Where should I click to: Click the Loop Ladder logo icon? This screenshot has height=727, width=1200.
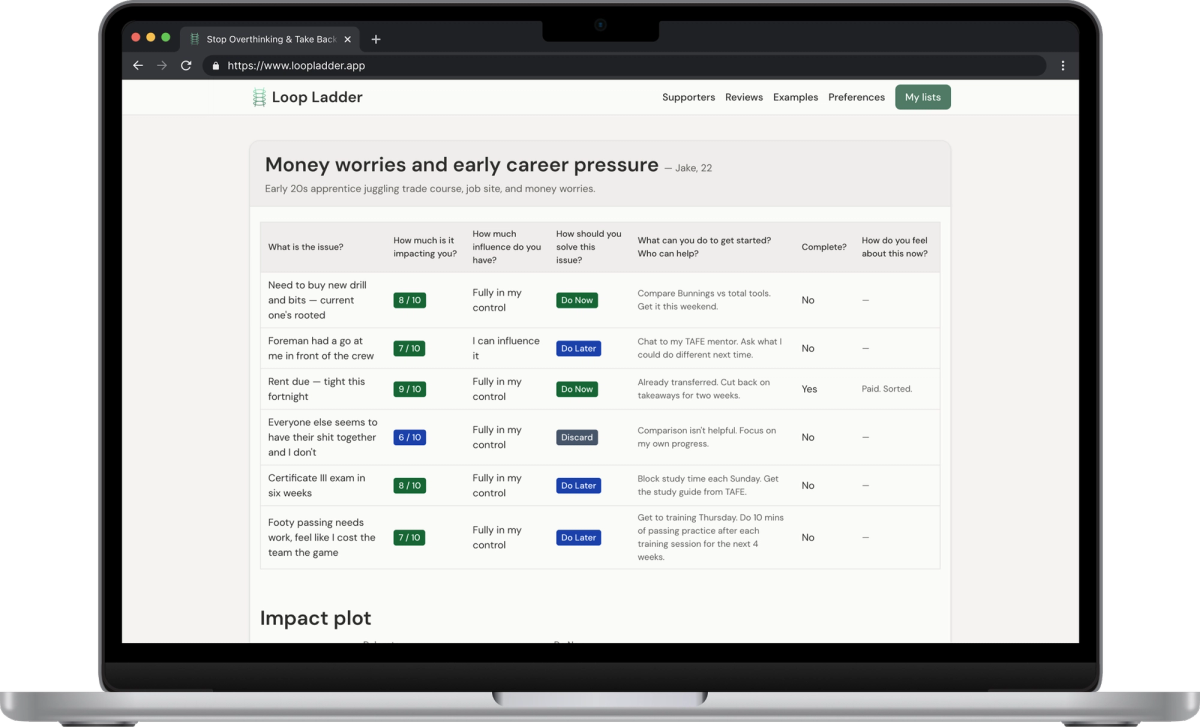click(259, 97)
